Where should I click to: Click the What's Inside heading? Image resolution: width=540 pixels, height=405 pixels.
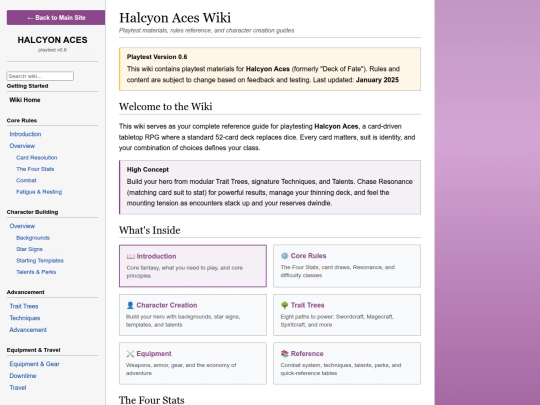(x=149, y=230)
